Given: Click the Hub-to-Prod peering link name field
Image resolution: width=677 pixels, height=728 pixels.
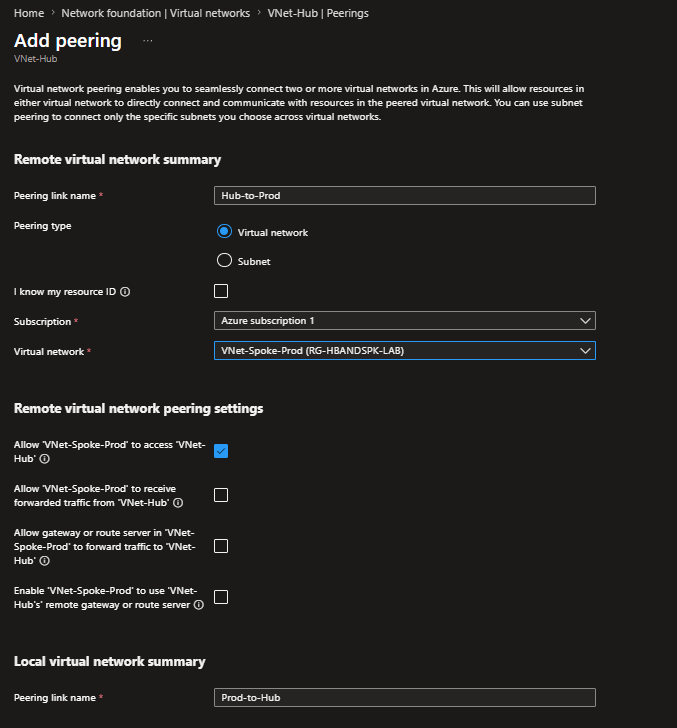Looking at the screenshot, I should [x=405, y=195].
